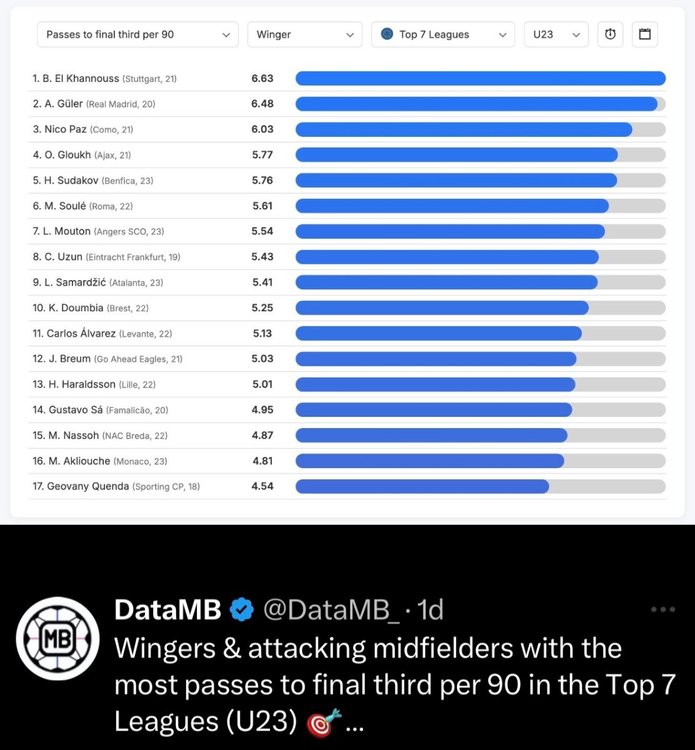Select the B. El Khannouss row
This screenshot has height=750, width=695.
[x=347, y=78]
